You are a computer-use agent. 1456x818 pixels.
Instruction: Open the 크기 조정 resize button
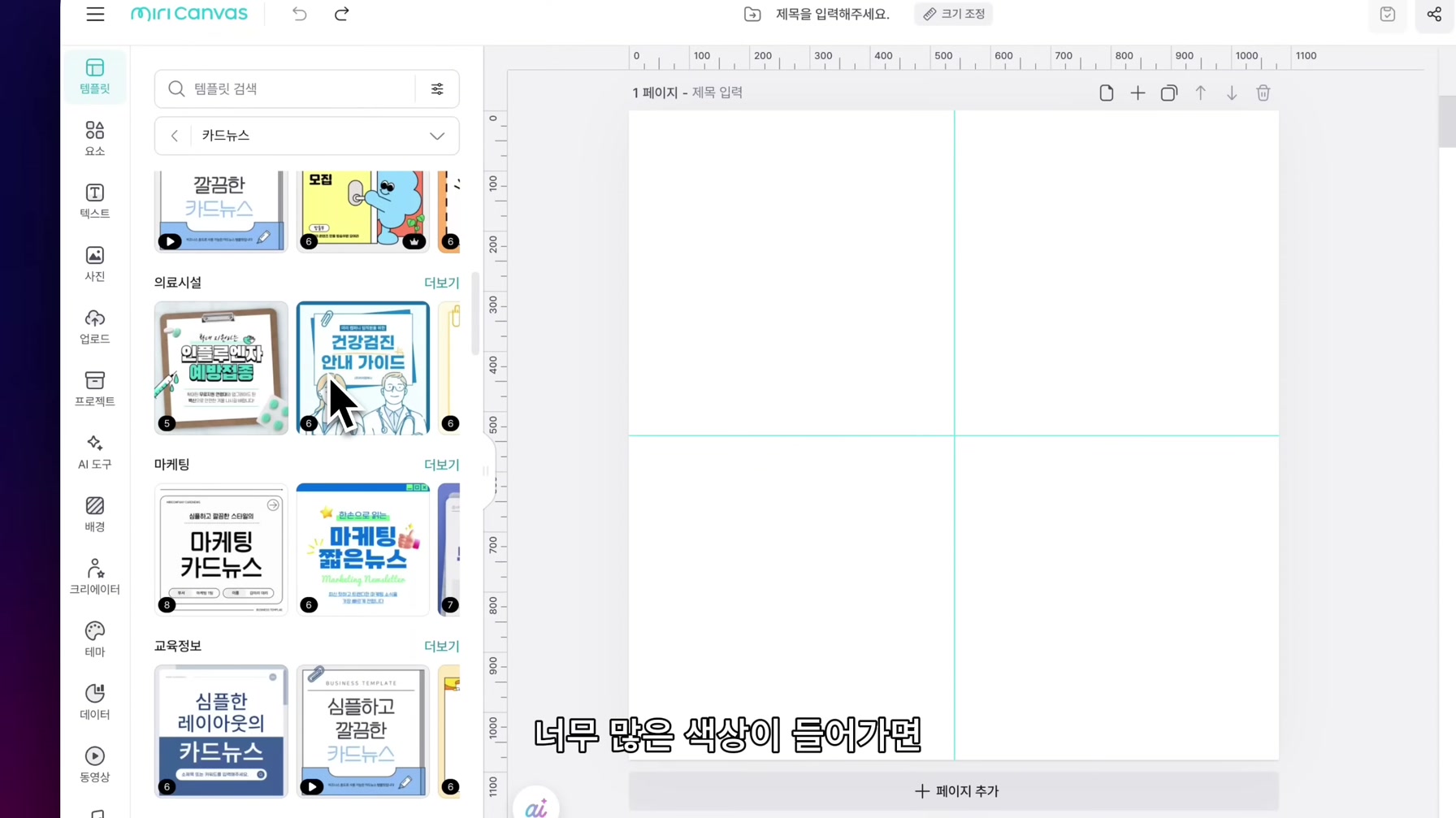pos(954,14)
